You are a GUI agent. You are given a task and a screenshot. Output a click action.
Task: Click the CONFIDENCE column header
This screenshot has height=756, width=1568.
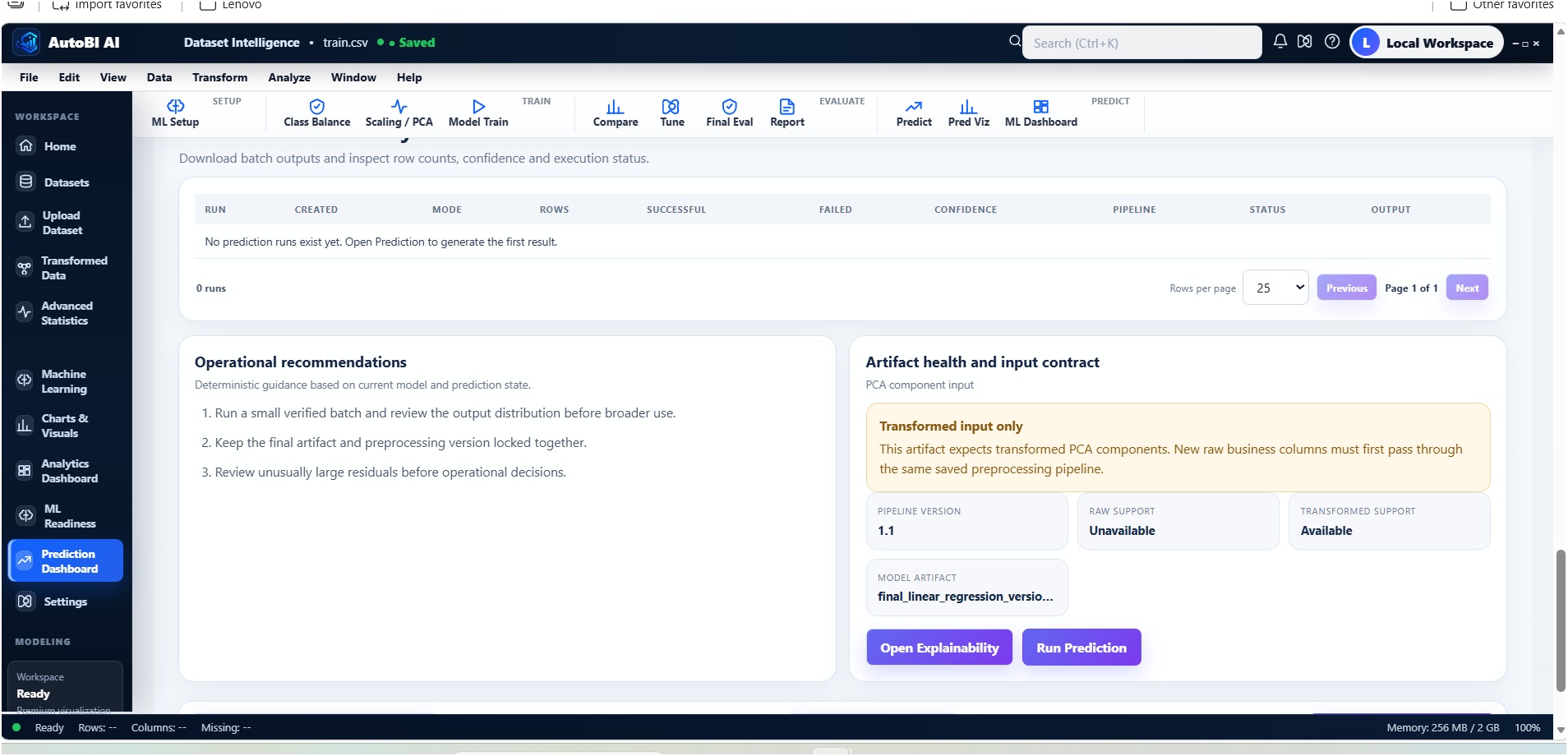tap(965, 210)
